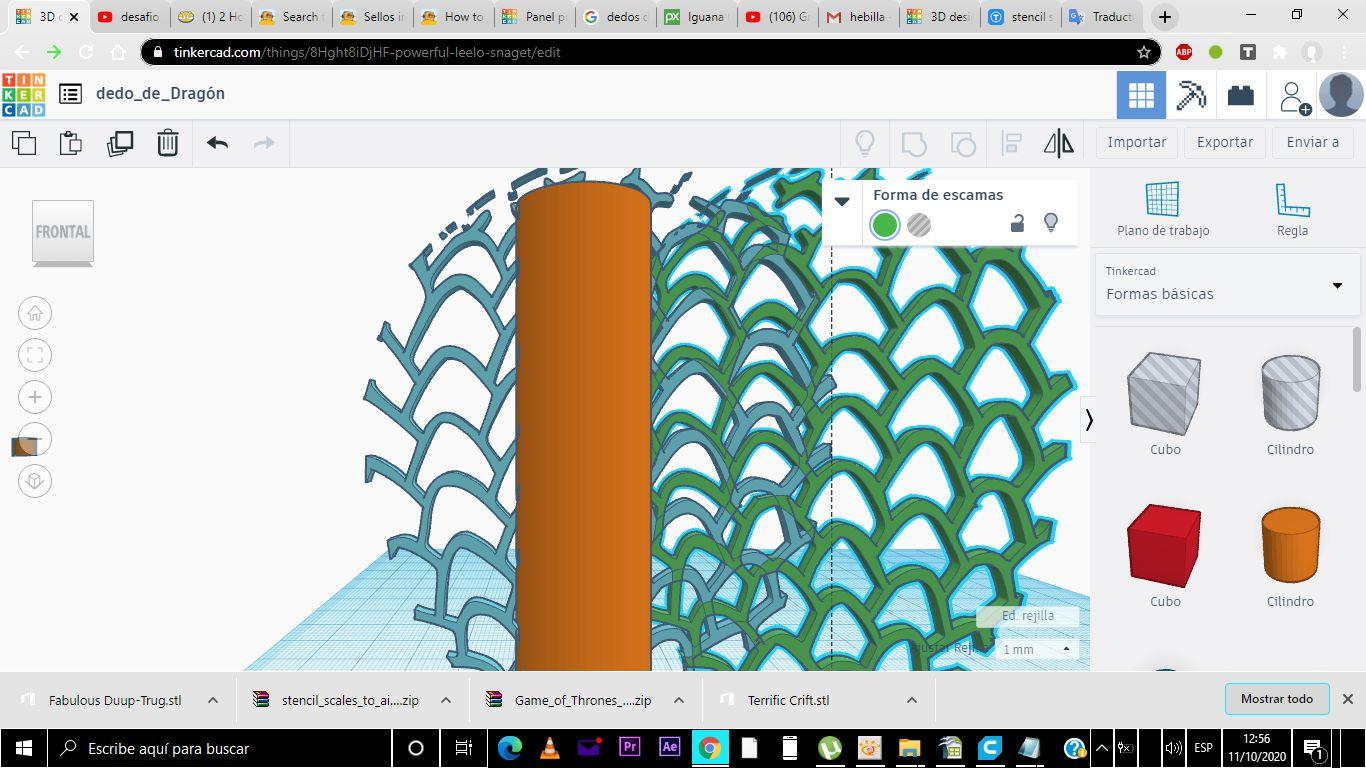
Task: Open options for stencil_scales_to_ai zip download
Action: pyautogui.click(x=446, y=700)
